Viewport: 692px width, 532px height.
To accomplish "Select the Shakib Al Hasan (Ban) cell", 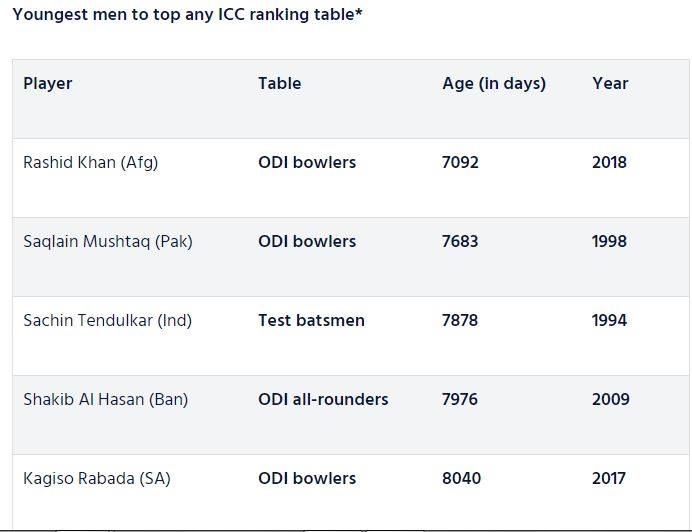I will [105, 399].
